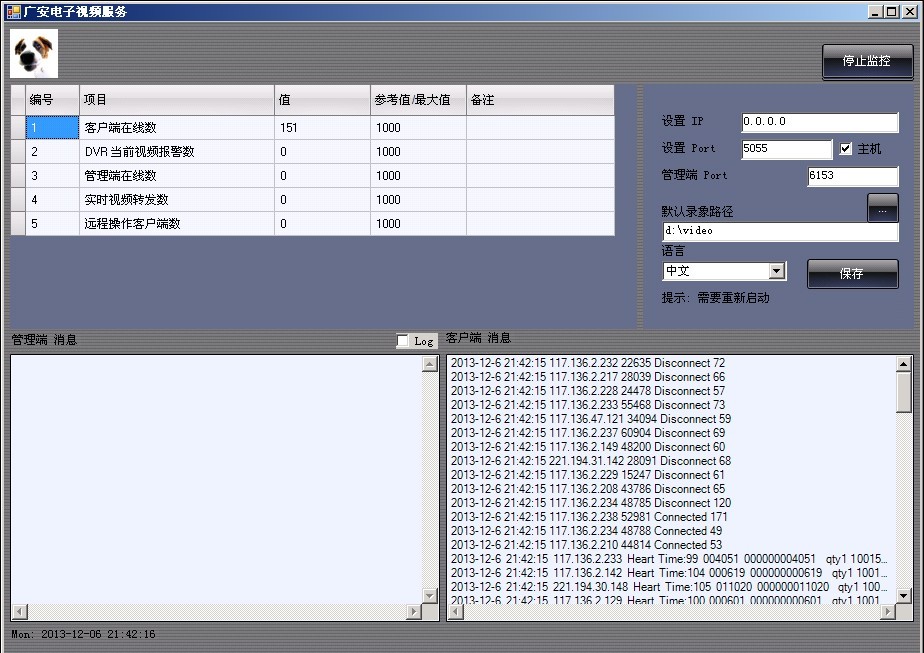Click the dog logo image

(x=34, y=54)
